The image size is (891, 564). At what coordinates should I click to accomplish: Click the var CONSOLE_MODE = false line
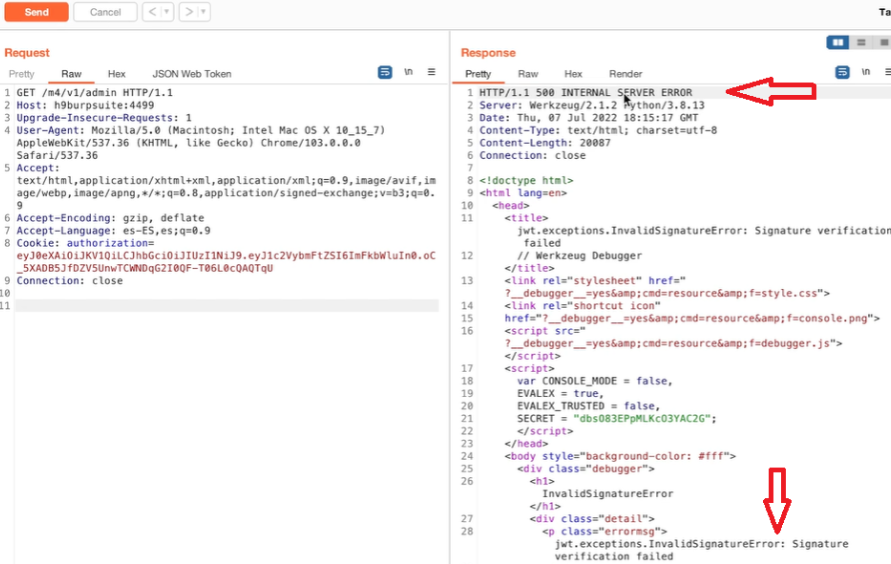594,381
